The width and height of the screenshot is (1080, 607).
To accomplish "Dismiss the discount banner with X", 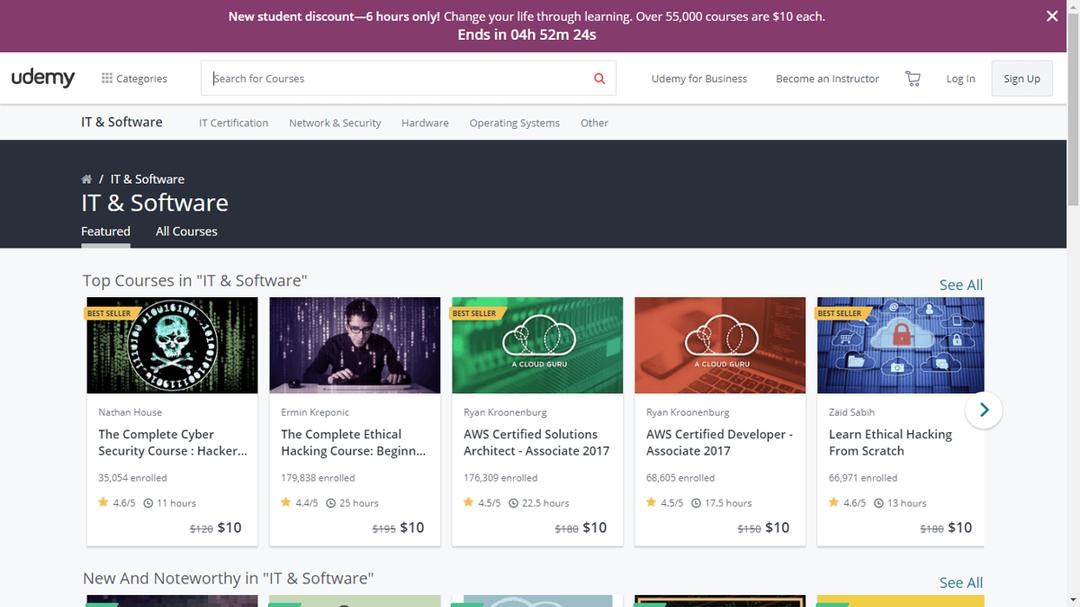I will (x=1052, y=16).
